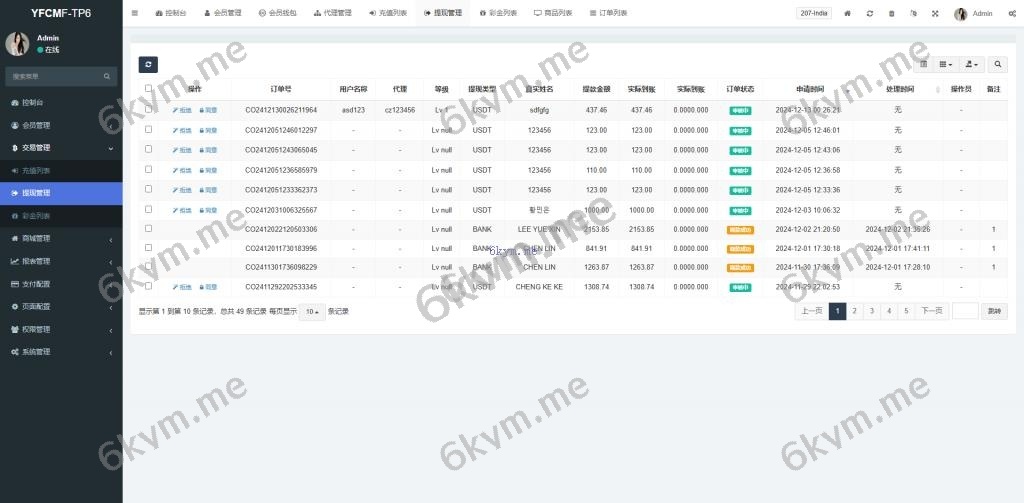Click the sidebar menu search field

[x=55, y=76]
